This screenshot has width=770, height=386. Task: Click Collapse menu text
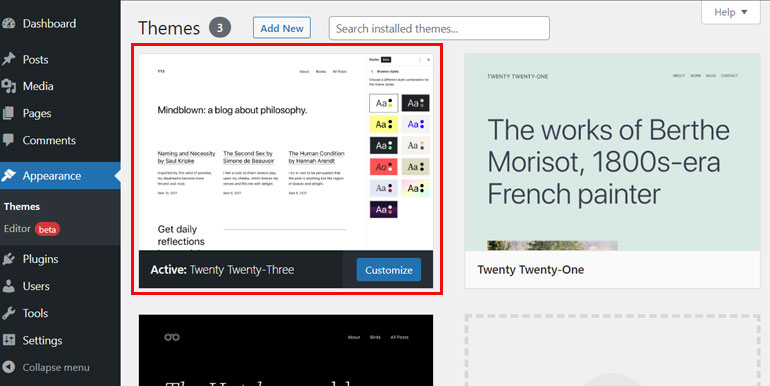coord(56,367)
